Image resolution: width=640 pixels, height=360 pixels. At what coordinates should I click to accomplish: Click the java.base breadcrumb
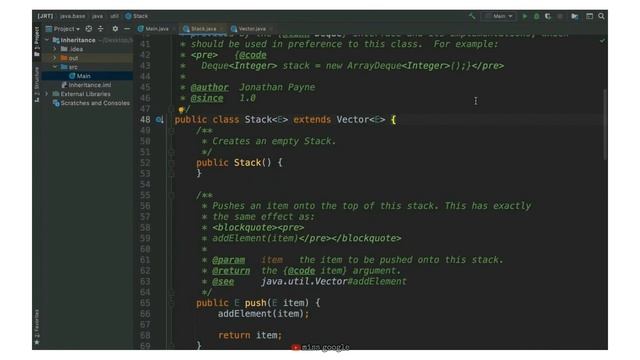pos(73,16)
